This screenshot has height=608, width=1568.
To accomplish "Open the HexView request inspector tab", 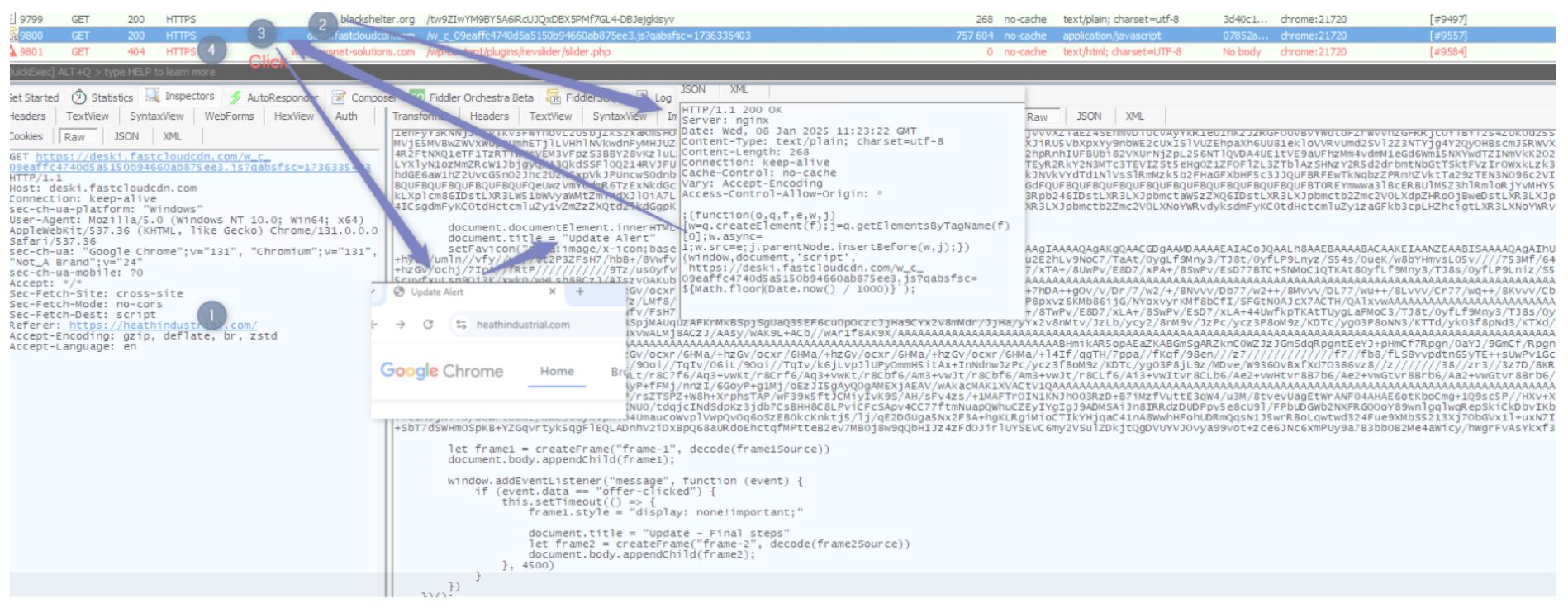I will pyautogui.click(x=294, y=116).
